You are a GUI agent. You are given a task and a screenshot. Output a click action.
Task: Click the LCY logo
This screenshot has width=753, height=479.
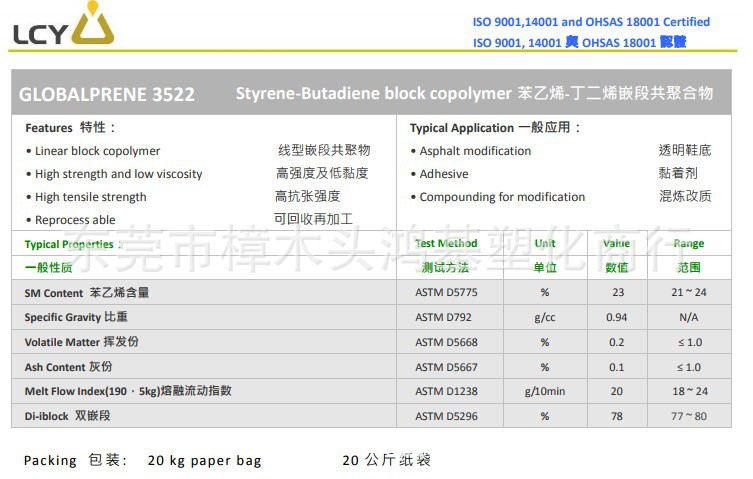point(63,24)
